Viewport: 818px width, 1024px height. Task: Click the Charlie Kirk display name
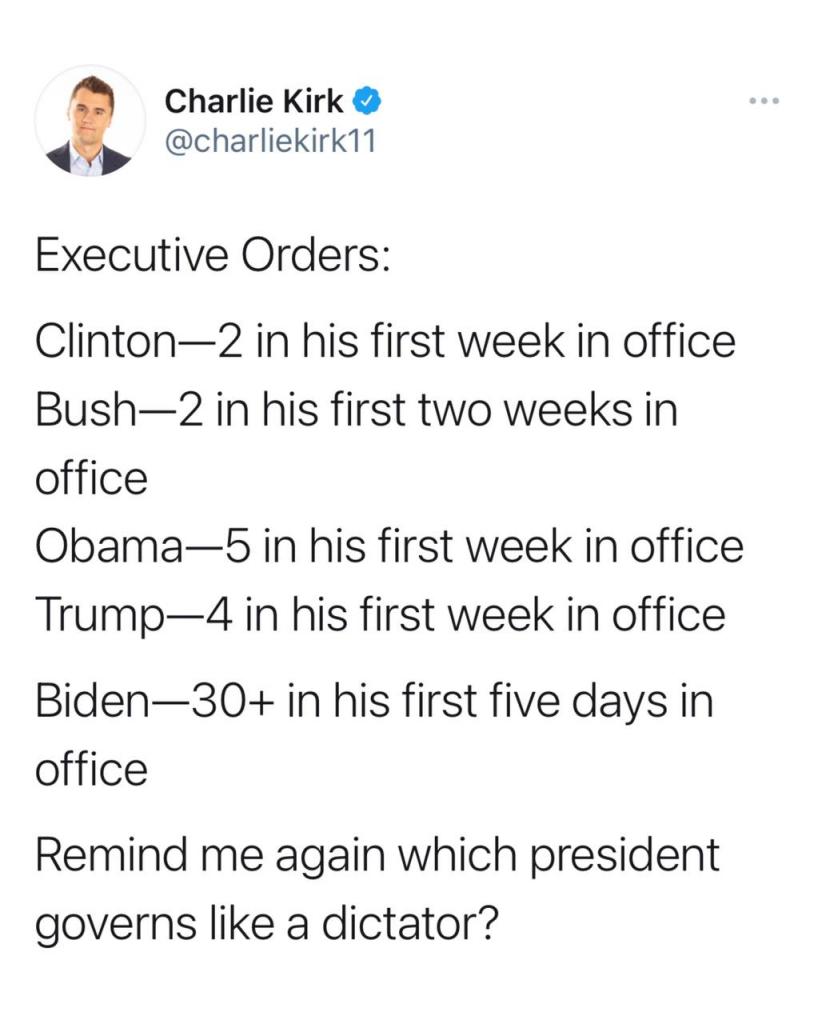(254, 101)
